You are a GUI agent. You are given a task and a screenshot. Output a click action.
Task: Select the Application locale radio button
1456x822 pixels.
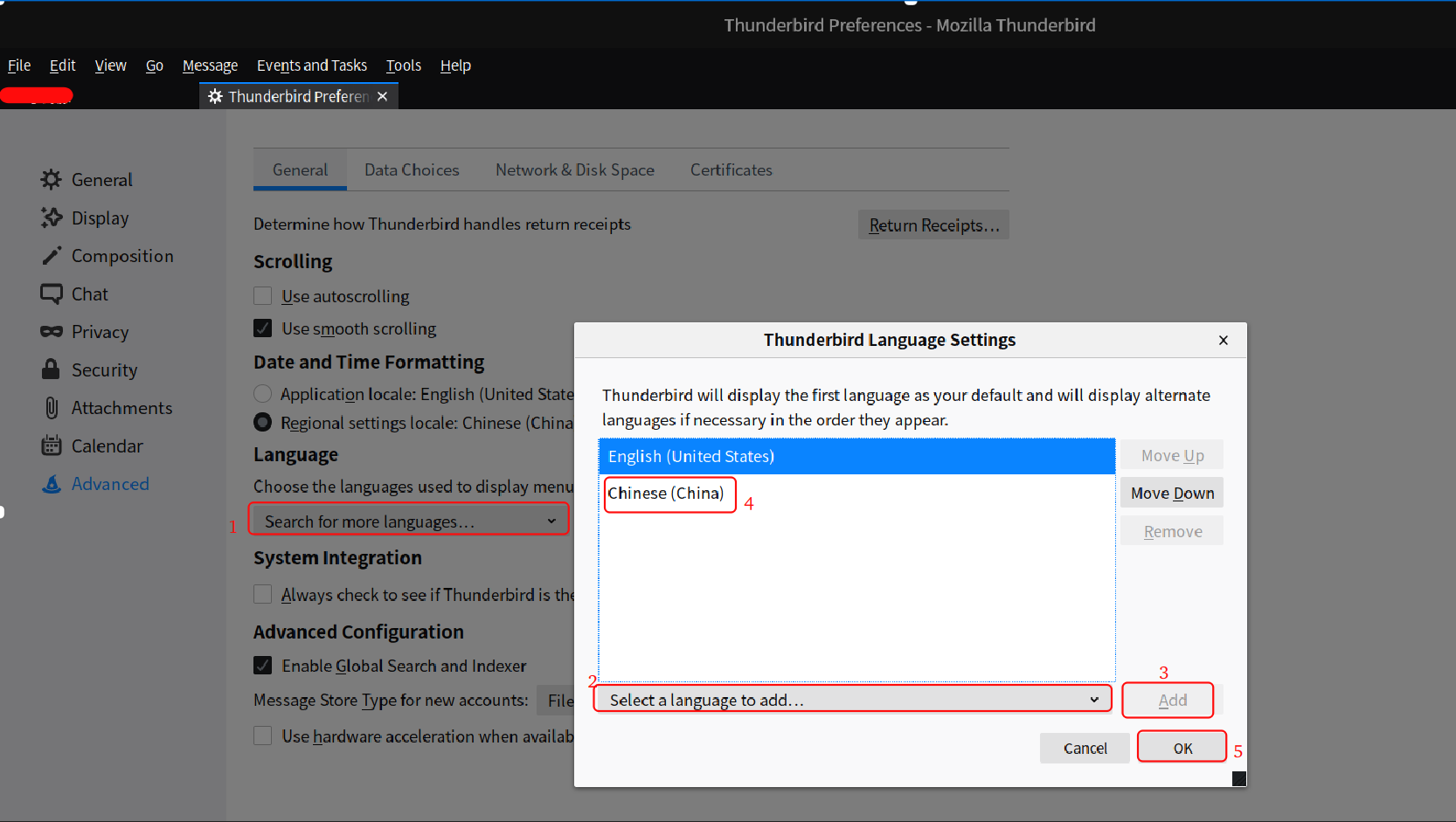[262, 394]
